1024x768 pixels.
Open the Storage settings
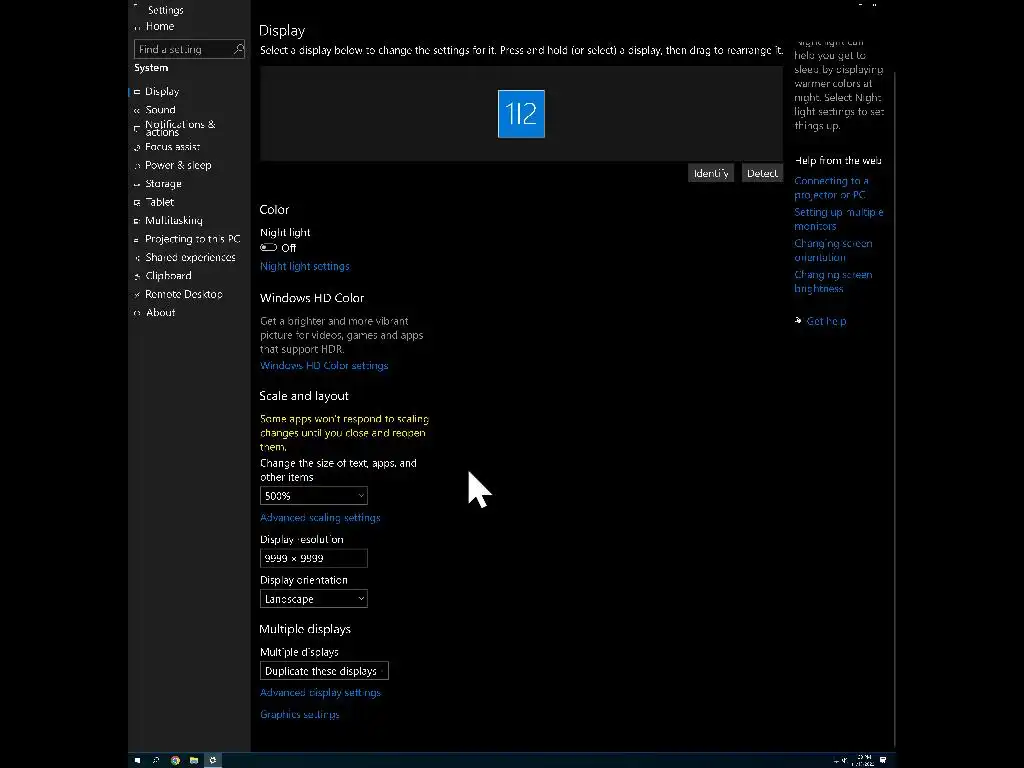click(163, 184)
